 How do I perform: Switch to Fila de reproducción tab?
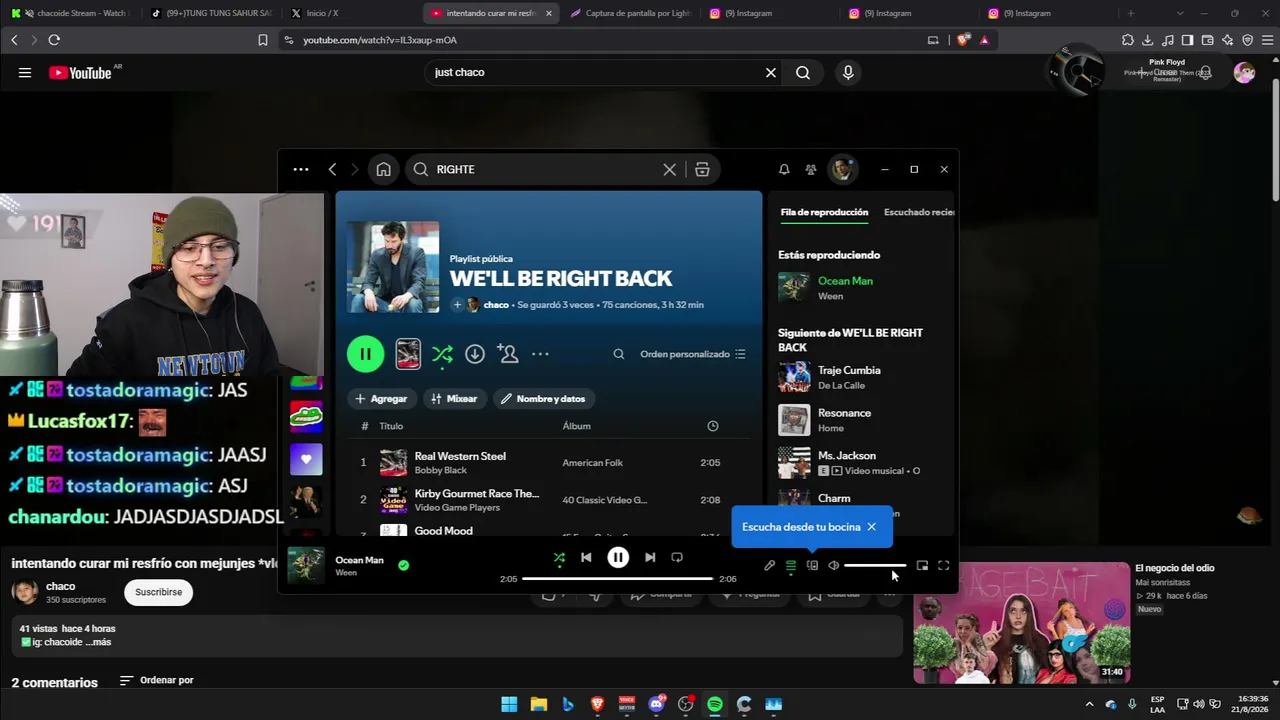point(824,212)
